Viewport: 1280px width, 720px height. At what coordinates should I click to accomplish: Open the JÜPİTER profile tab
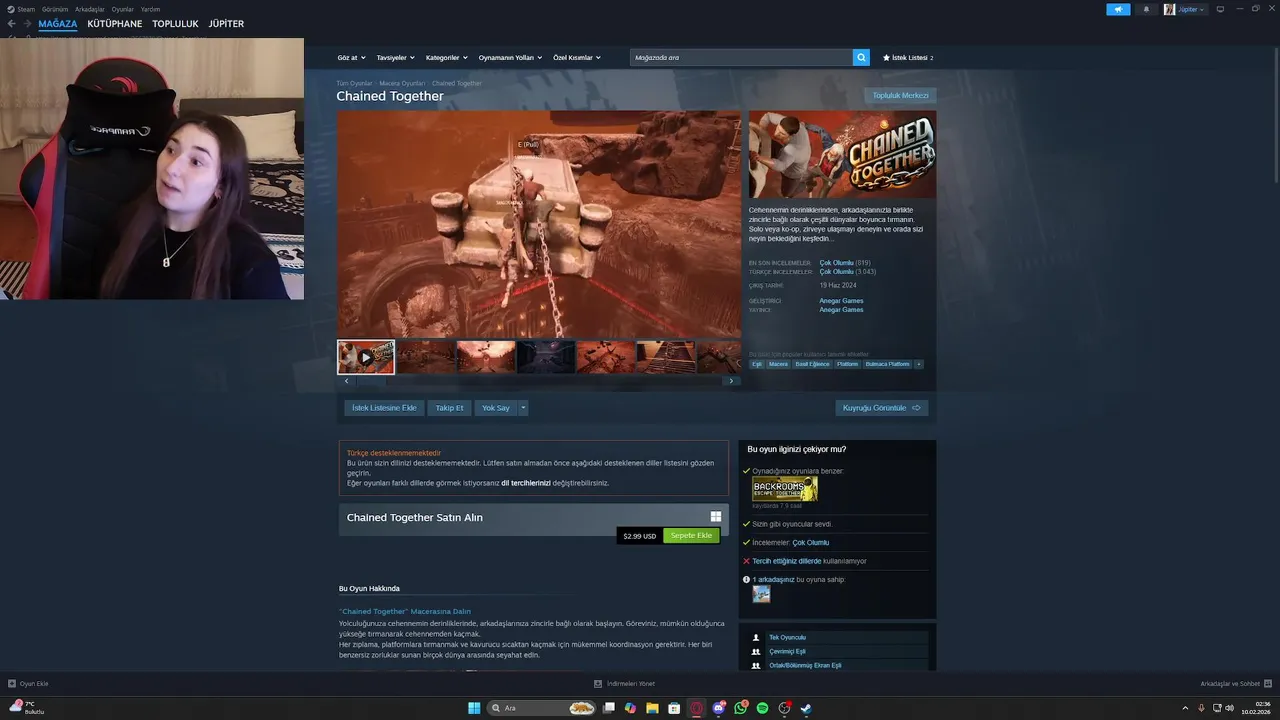(x=226, y=23)
